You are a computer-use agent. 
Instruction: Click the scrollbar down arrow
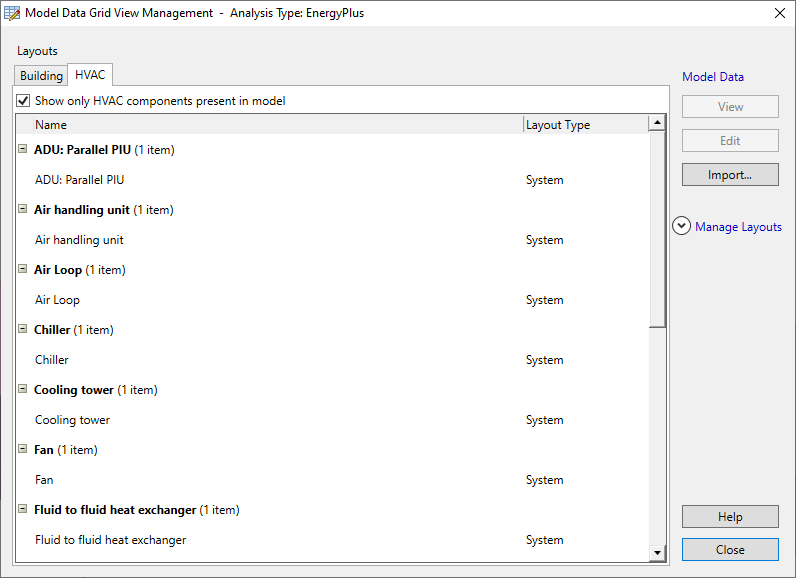[657, 552]
